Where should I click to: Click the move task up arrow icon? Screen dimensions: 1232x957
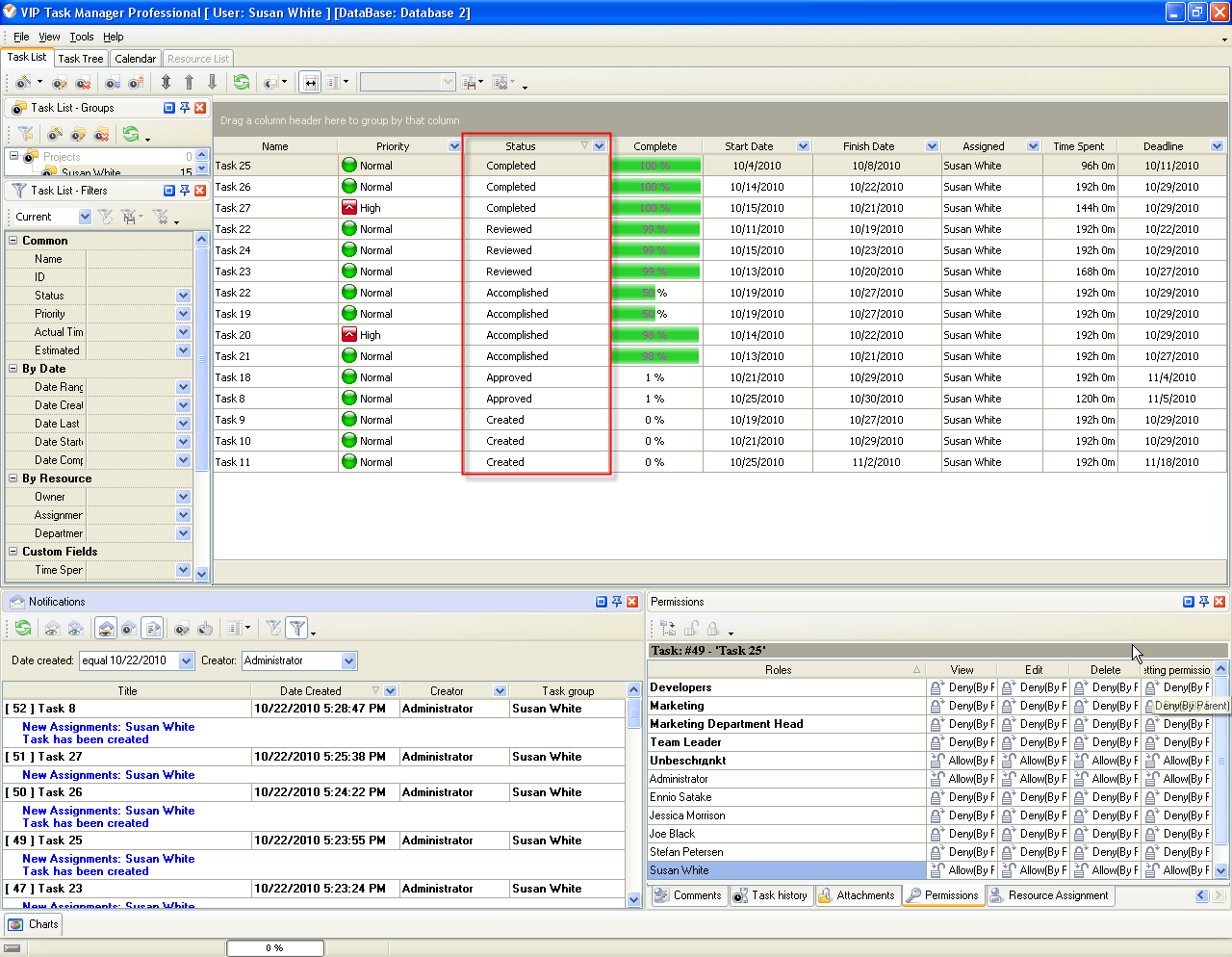click(189, 83)
